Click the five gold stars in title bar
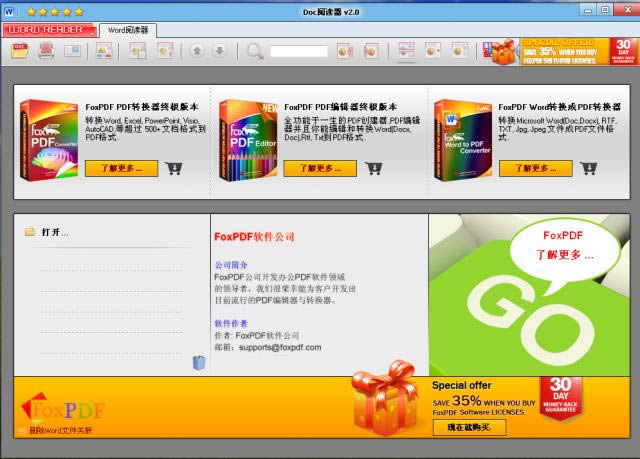This screenshot has width=640, height=459. [x=55, y=12]
